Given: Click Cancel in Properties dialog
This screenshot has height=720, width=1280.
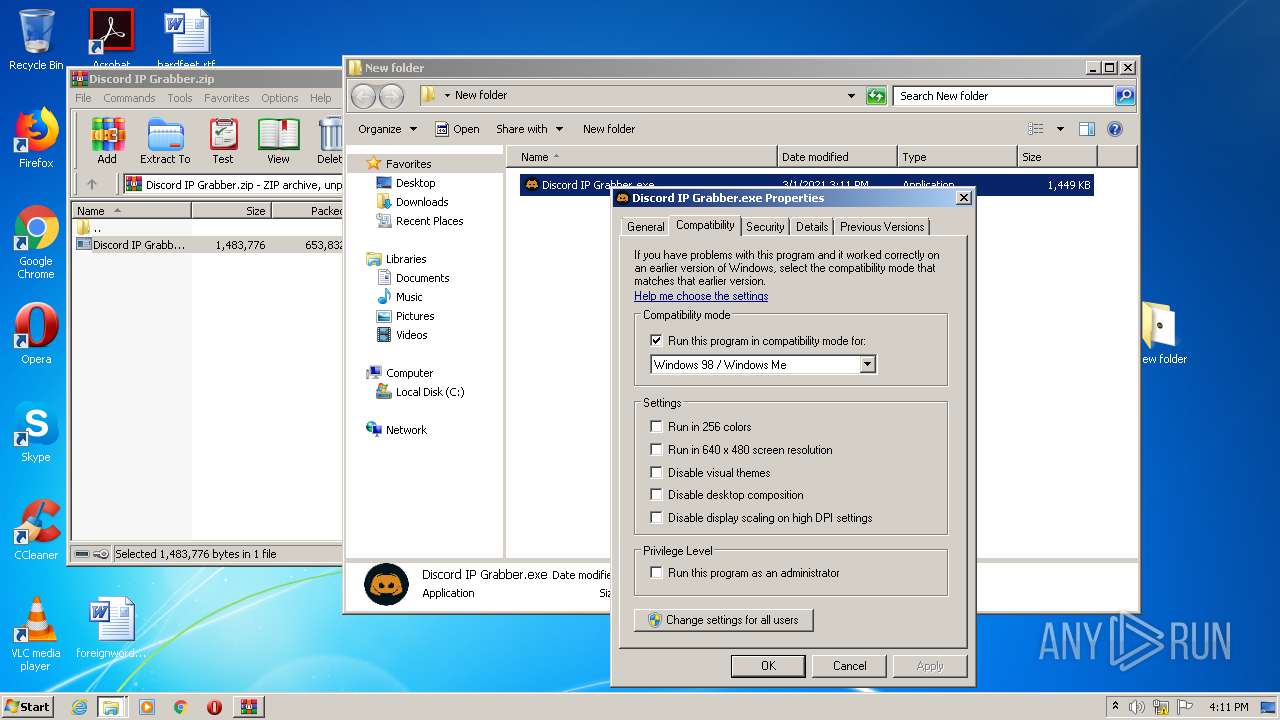Looking at the screenshot, I should 850,666.
